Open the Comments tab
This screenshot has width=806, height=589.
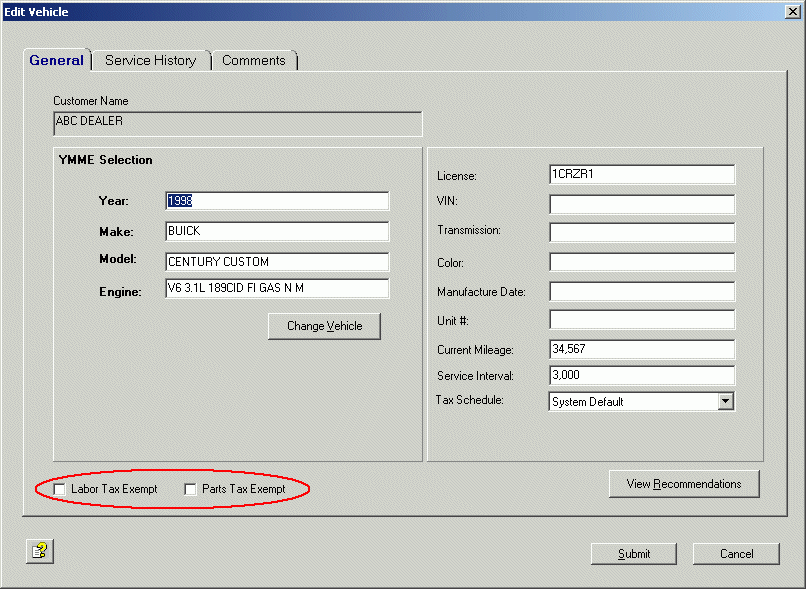253,61
